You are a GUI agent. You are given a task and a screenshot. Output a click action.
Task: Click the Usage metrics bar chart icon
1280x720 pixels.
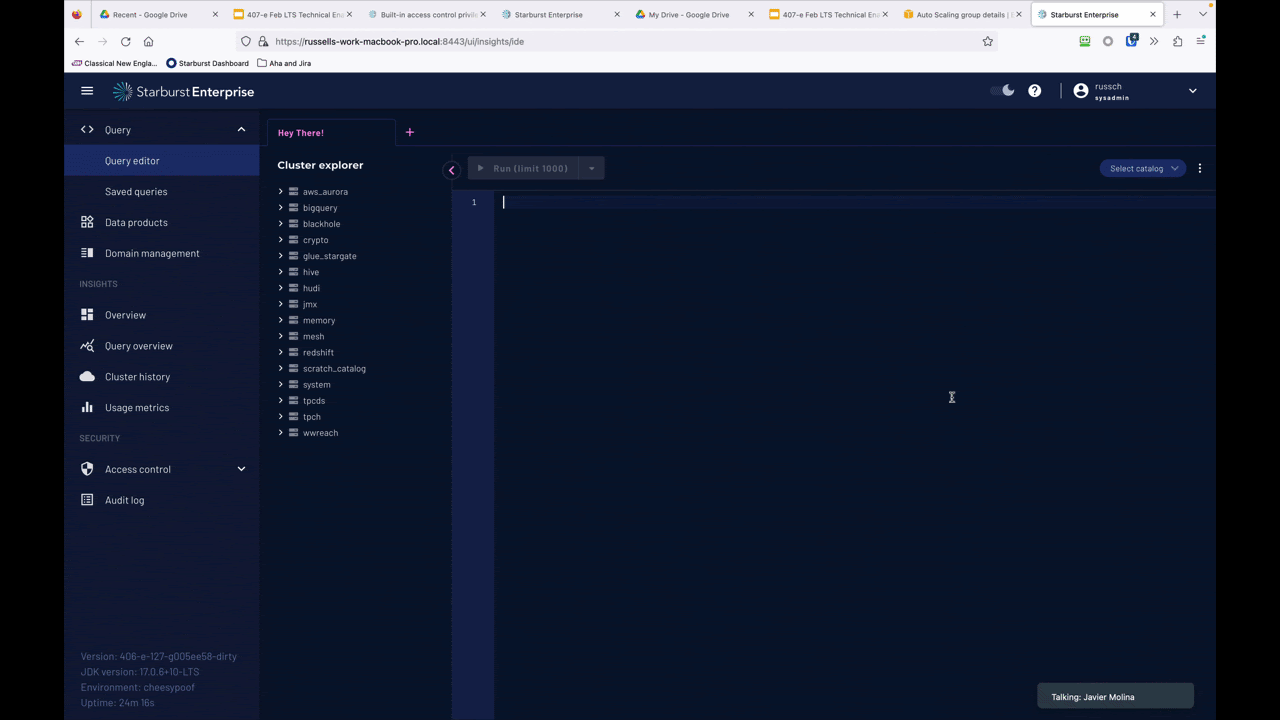click(87, 408)
